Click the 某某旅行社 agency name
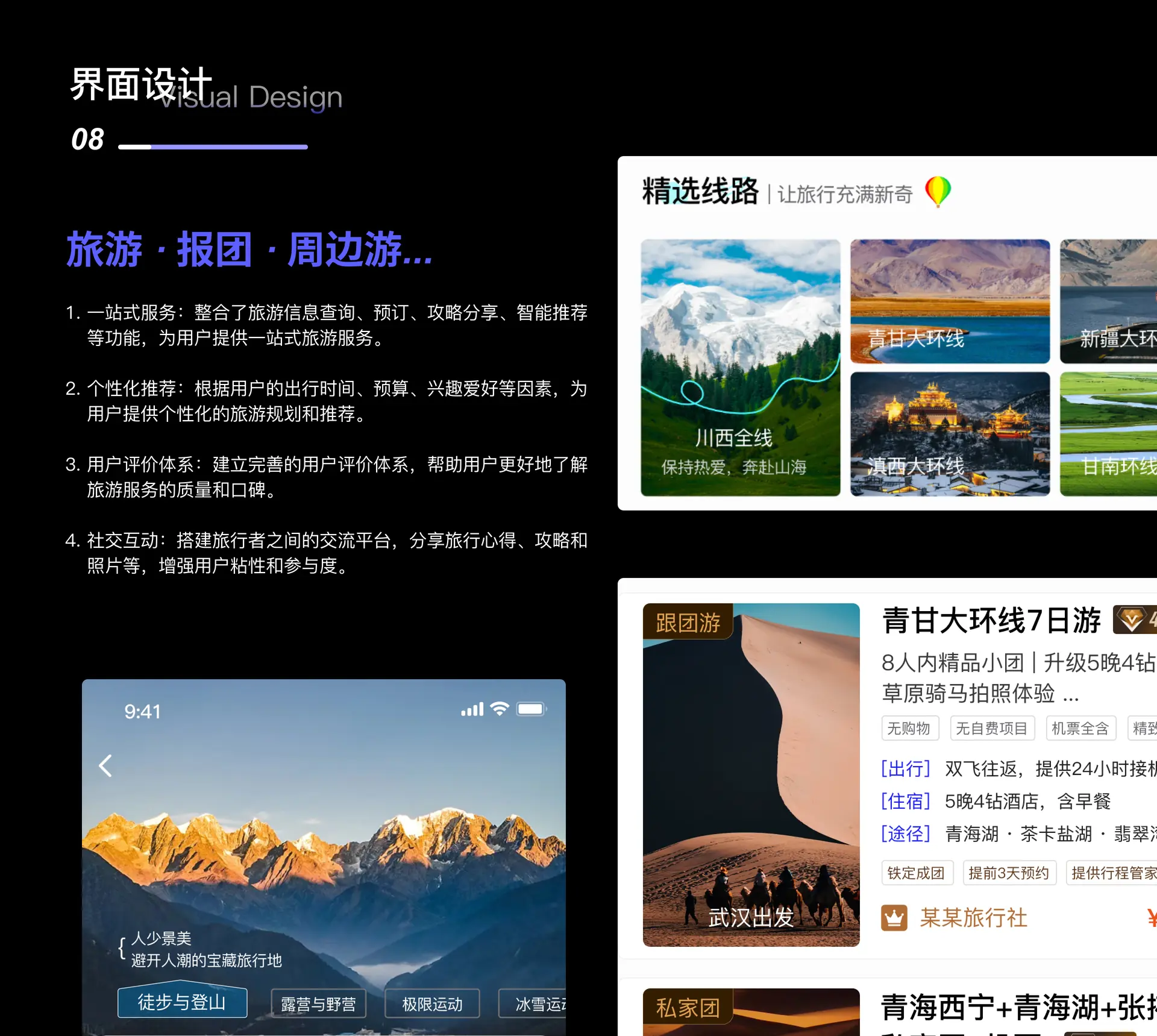This screenshot has width=1157, height=1036. click(973, 918)
